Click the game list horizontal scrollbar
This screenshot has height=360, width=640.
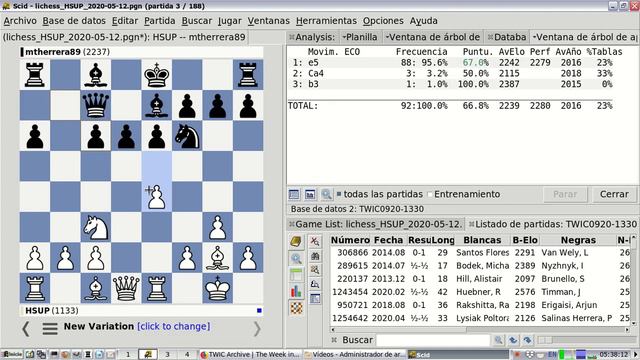[480, 330]
